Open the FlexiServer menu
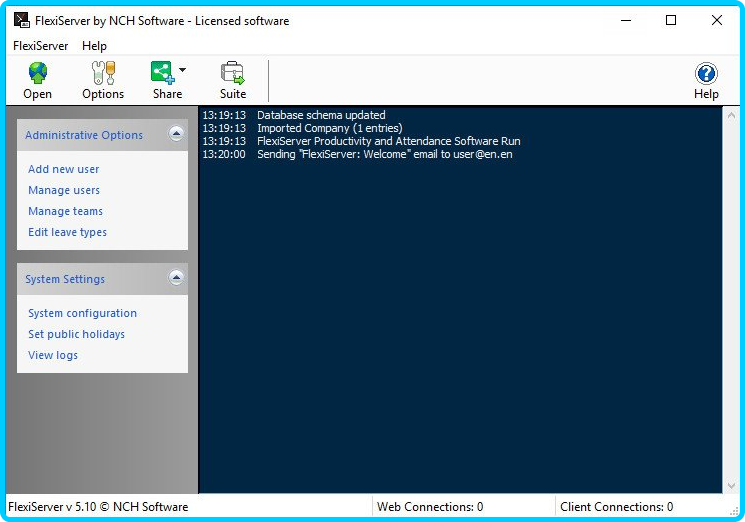The height and width of the screenshot is (522, 745). 41,46
